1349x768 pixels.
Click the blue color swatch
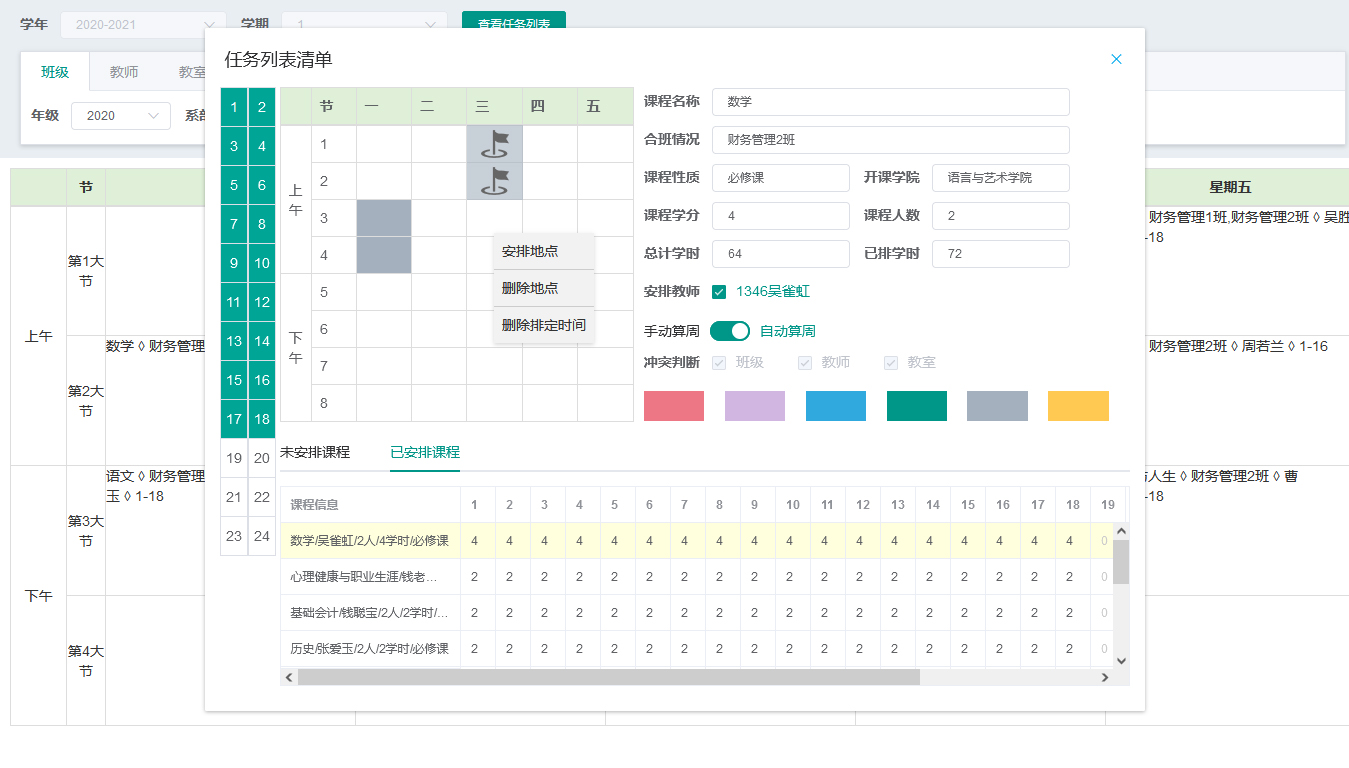(836, 406)
